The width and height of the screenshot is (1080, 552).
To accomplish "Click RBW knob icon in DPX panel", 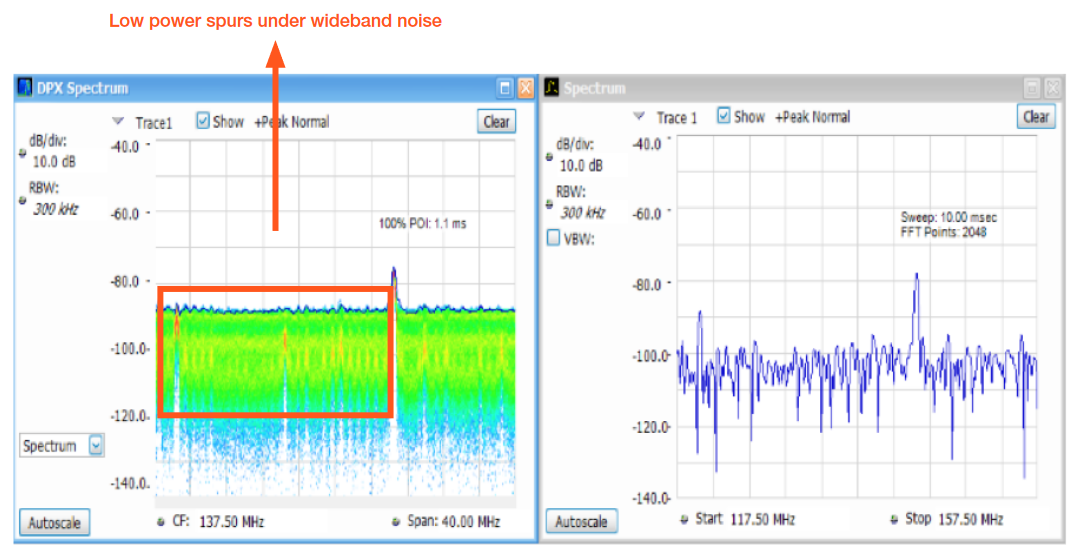I will (x=23, y=200).
